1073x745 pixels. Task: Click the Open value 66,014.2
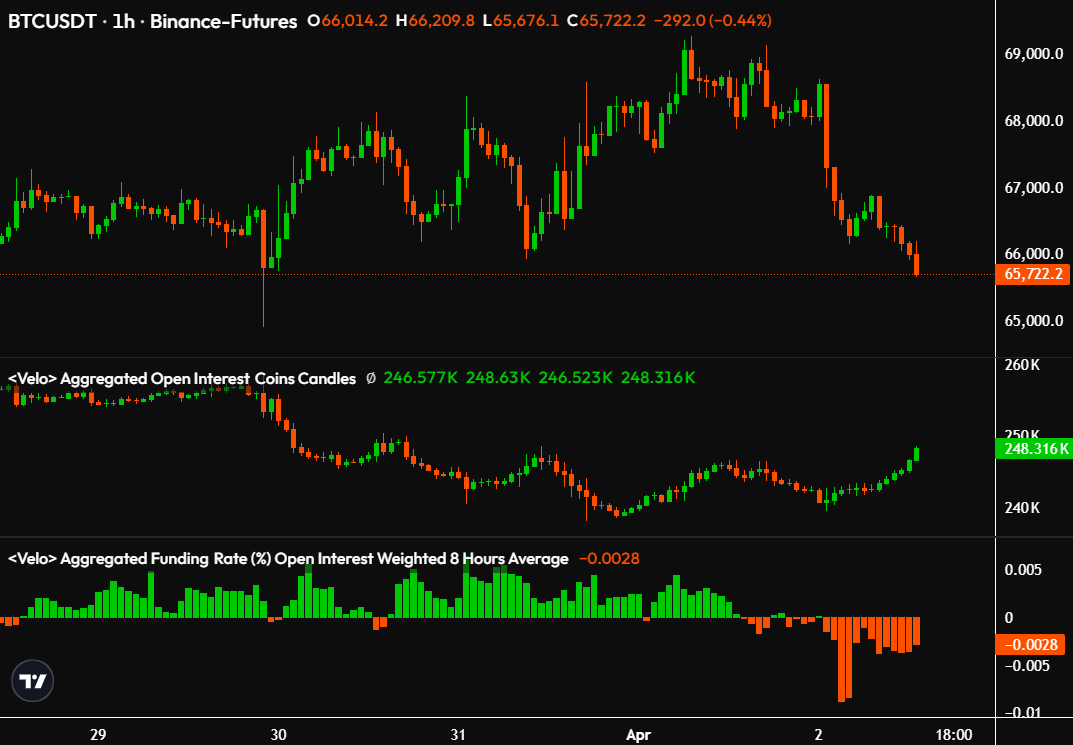coord(356,21)
